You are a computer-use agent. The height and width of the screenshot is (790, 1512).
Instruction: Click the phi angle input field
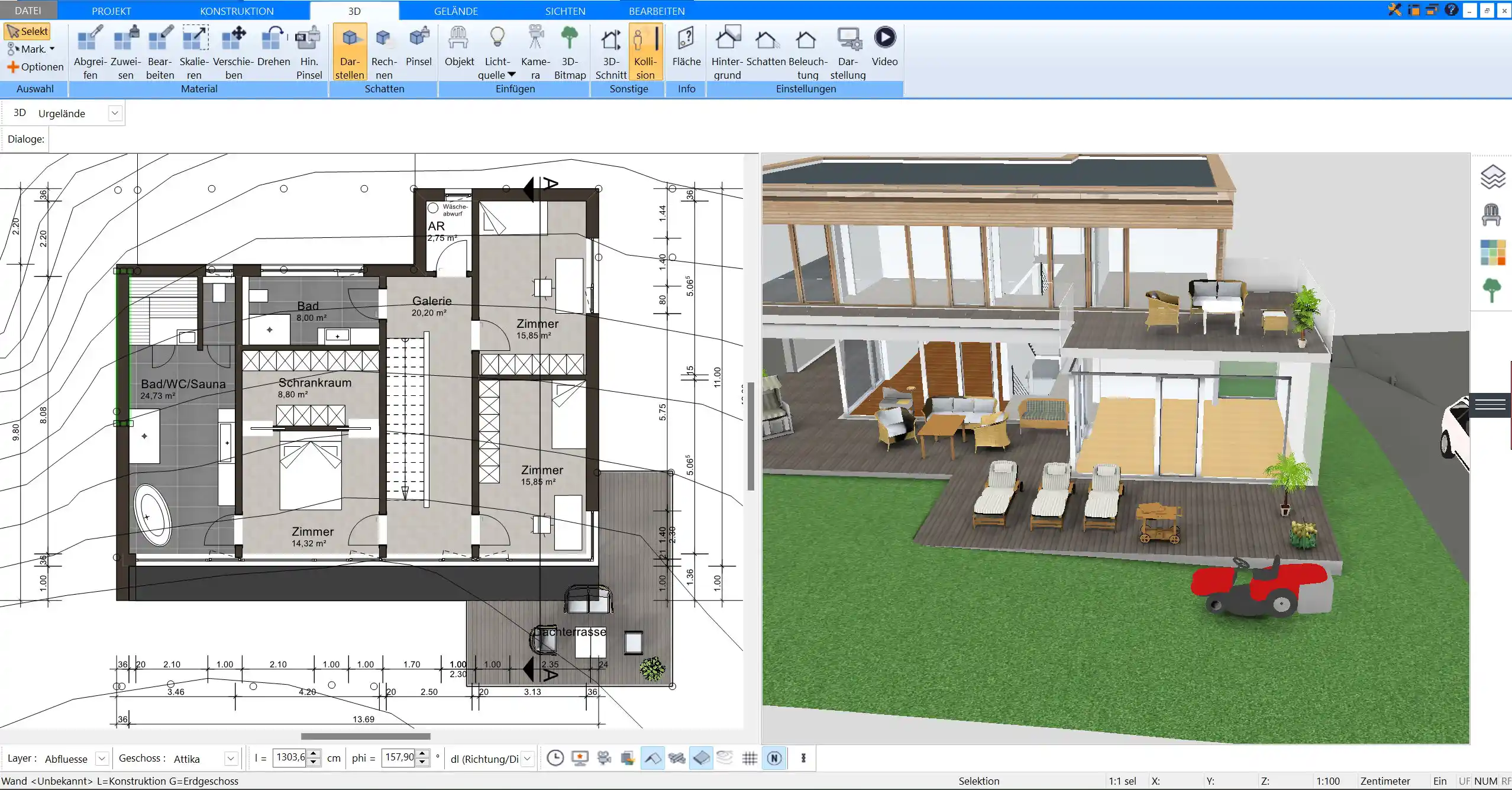pyautogui.click(x=399, y=757)
